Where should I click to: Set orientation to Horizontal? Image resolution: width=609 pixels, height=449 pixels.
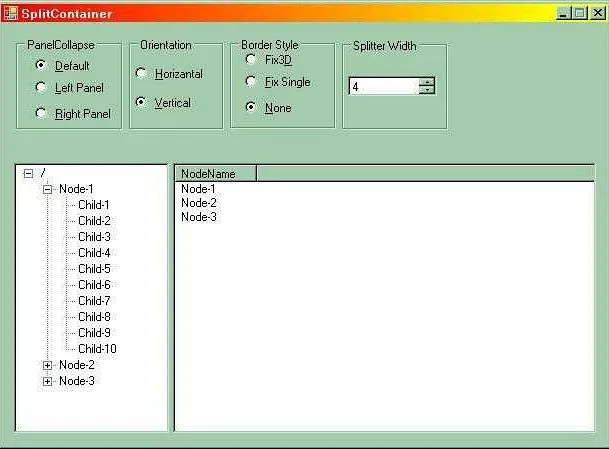tap(141, 74)
